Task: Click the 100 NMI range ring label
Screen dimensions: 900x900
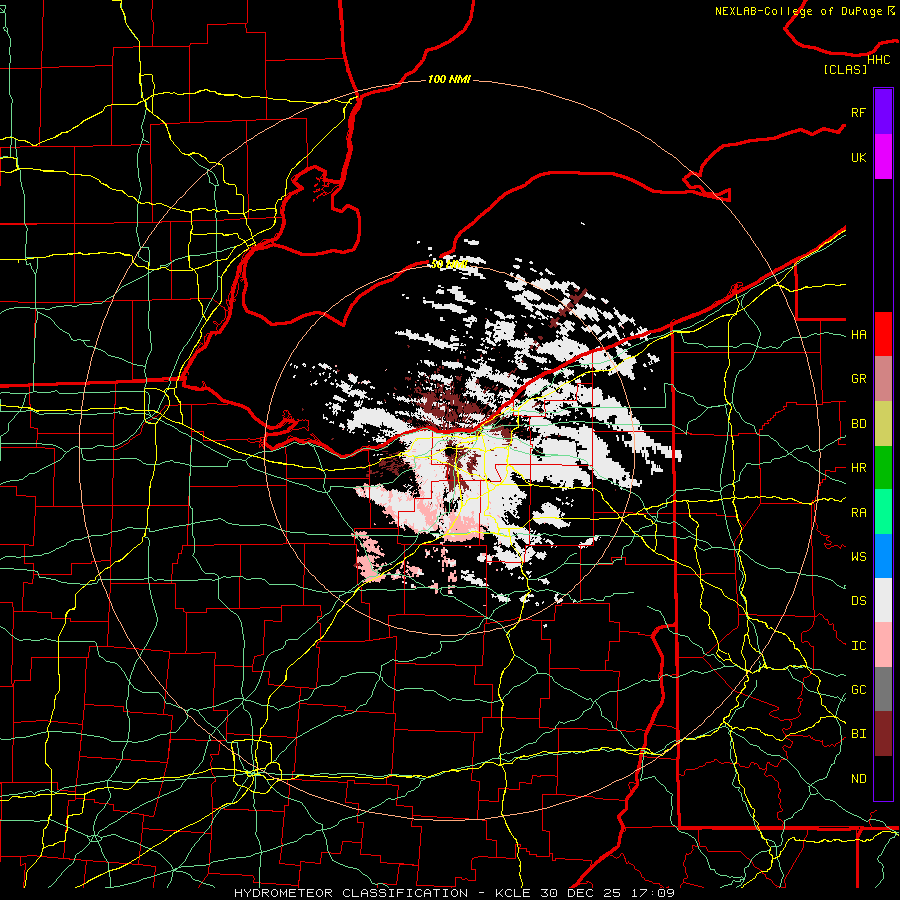Action: (449, 79)
